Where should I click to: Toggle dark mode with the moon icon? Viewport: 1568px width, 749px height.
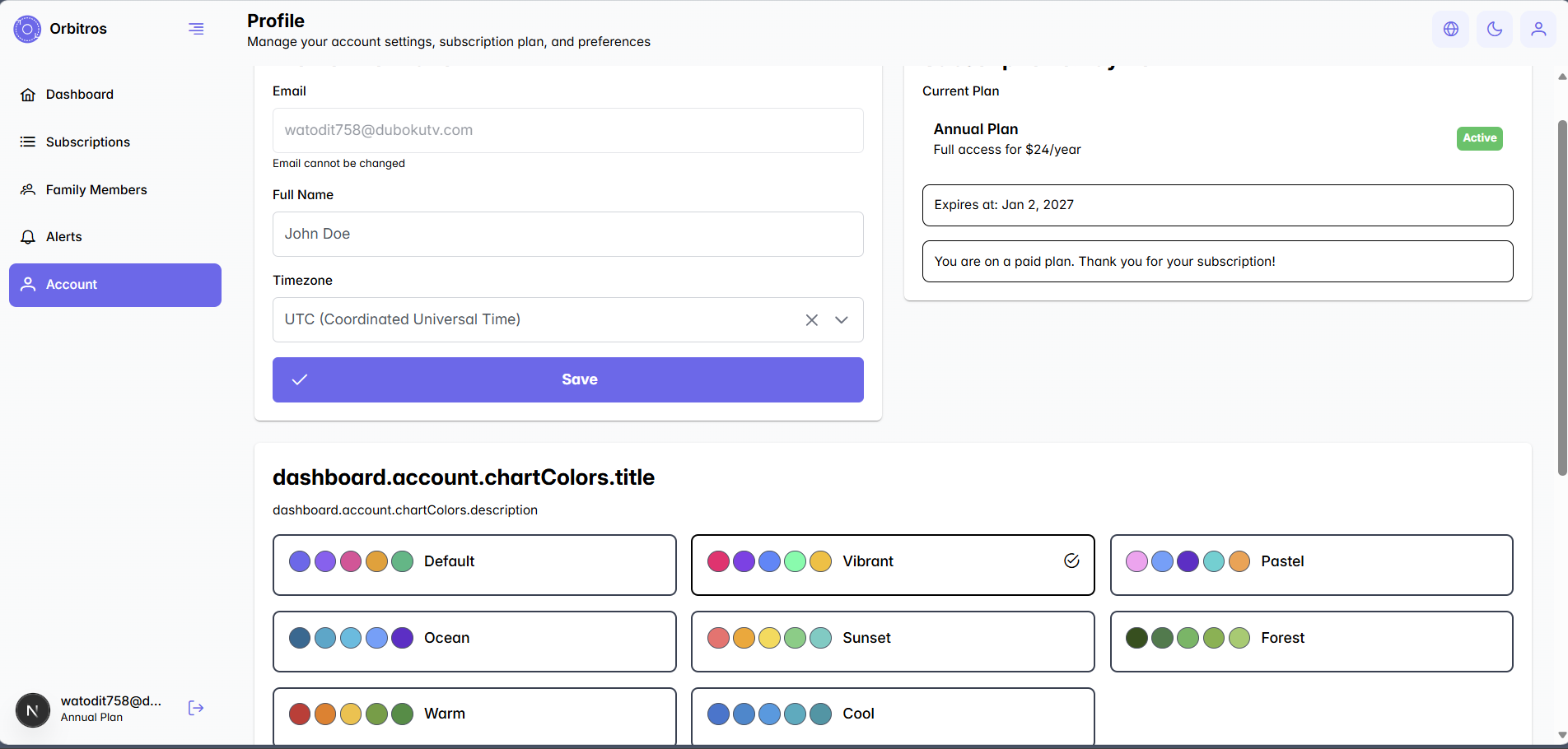pyautogui.click(x=1495, y=29)
